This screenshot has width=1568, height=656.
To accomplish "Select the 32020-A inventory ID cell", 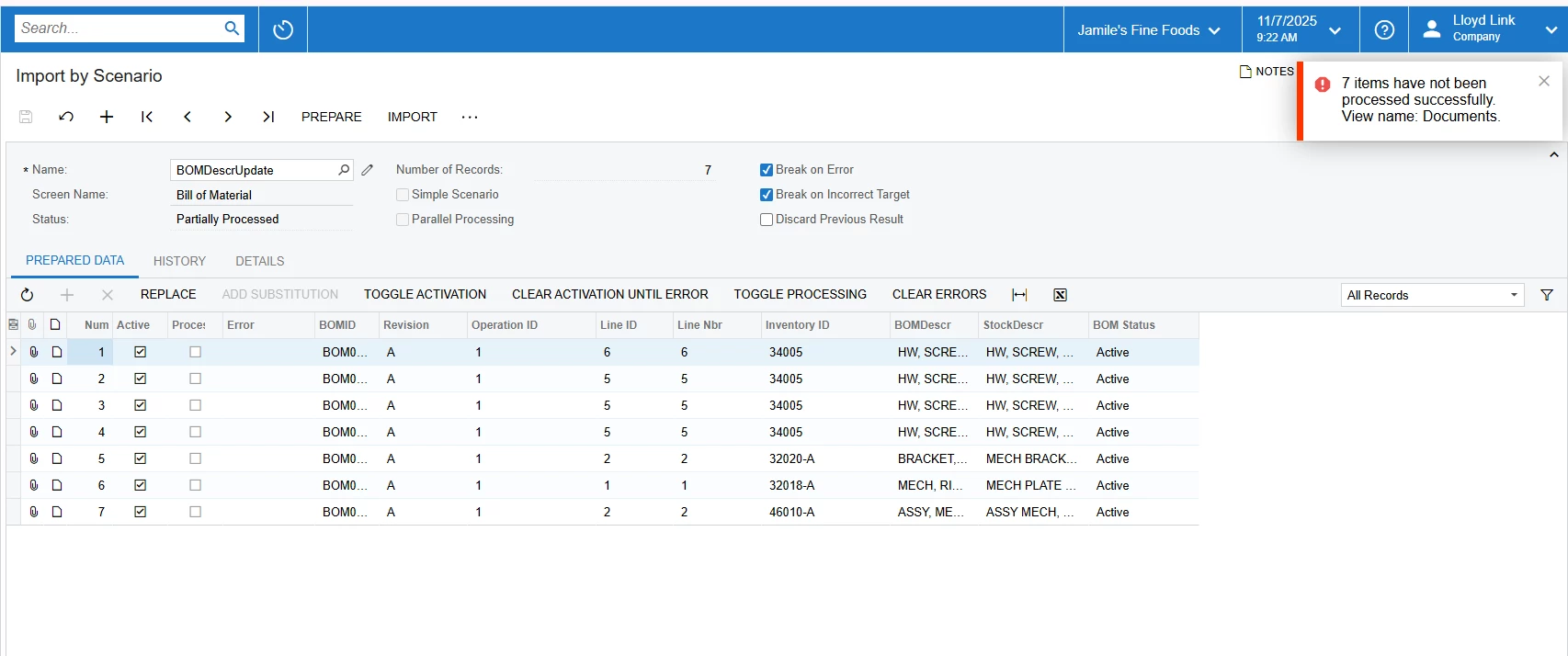I will (x=824, y=458).
